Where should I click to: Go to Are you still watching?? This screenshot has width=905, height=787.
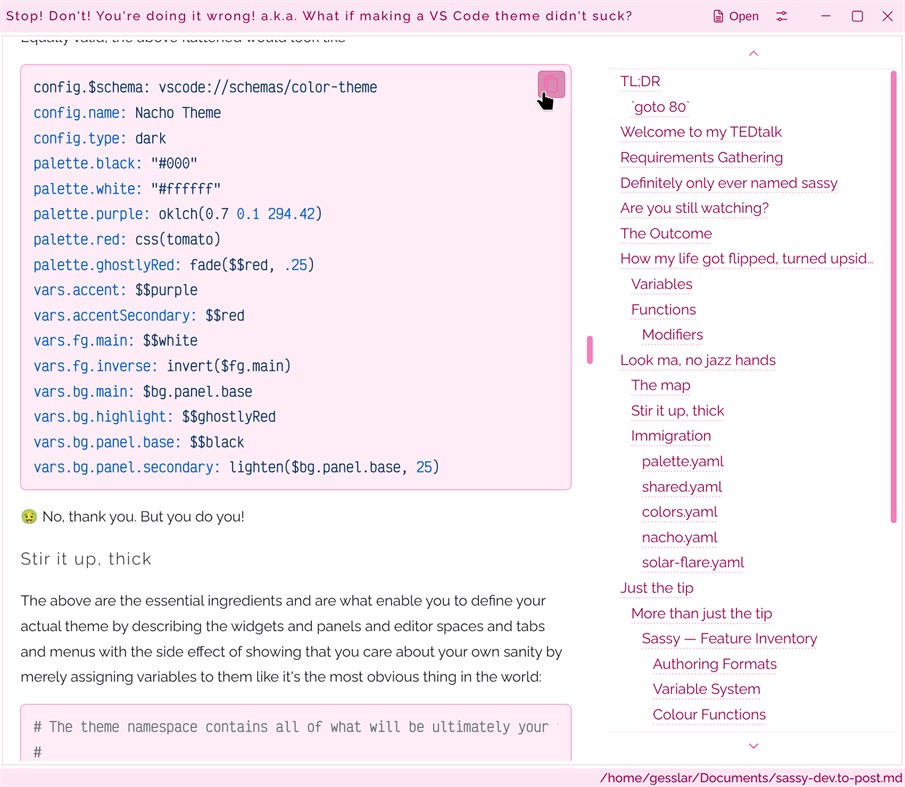[x=694, y=208]
